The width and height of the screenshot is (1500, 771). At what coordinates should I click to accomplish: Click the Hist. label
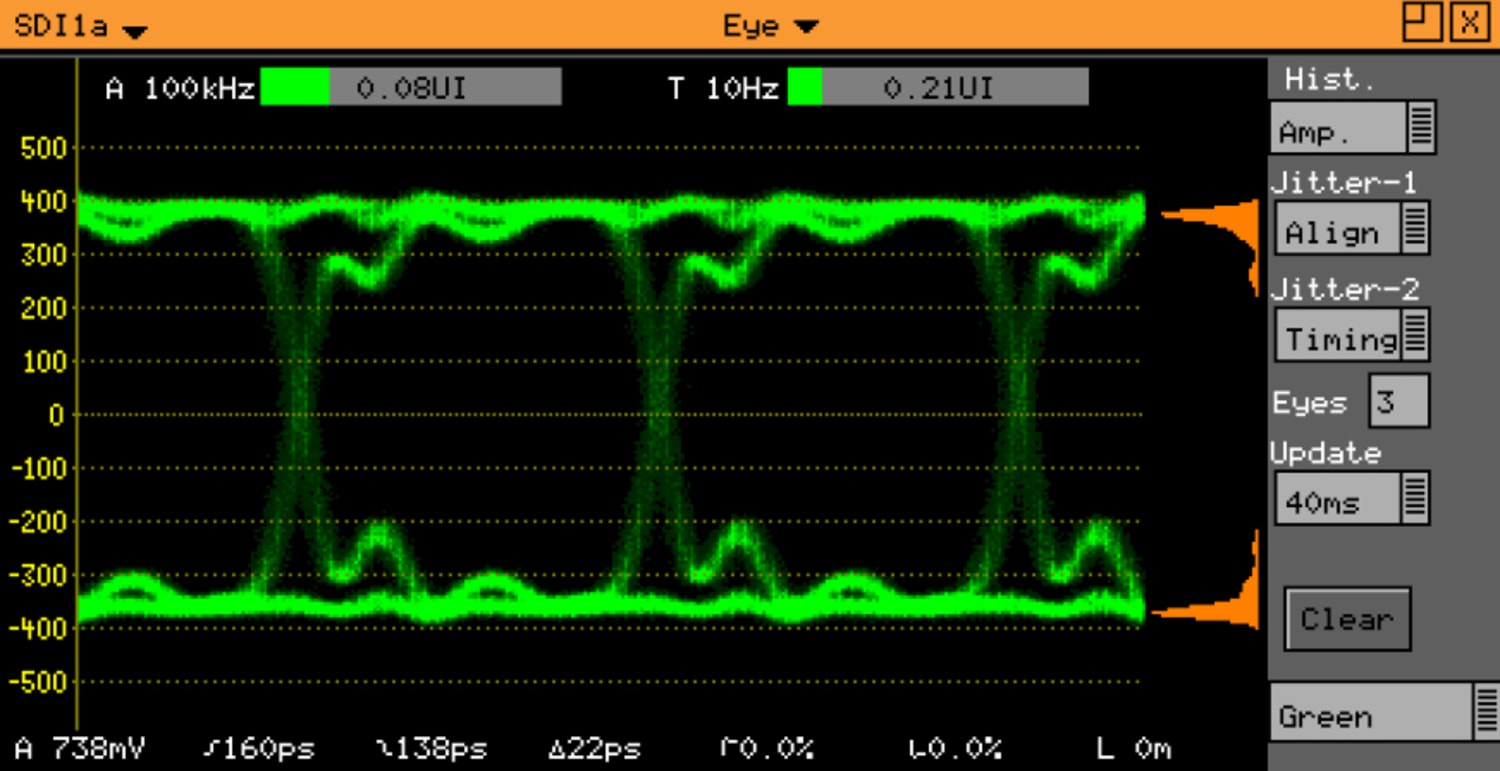[x=1330, y=79]
